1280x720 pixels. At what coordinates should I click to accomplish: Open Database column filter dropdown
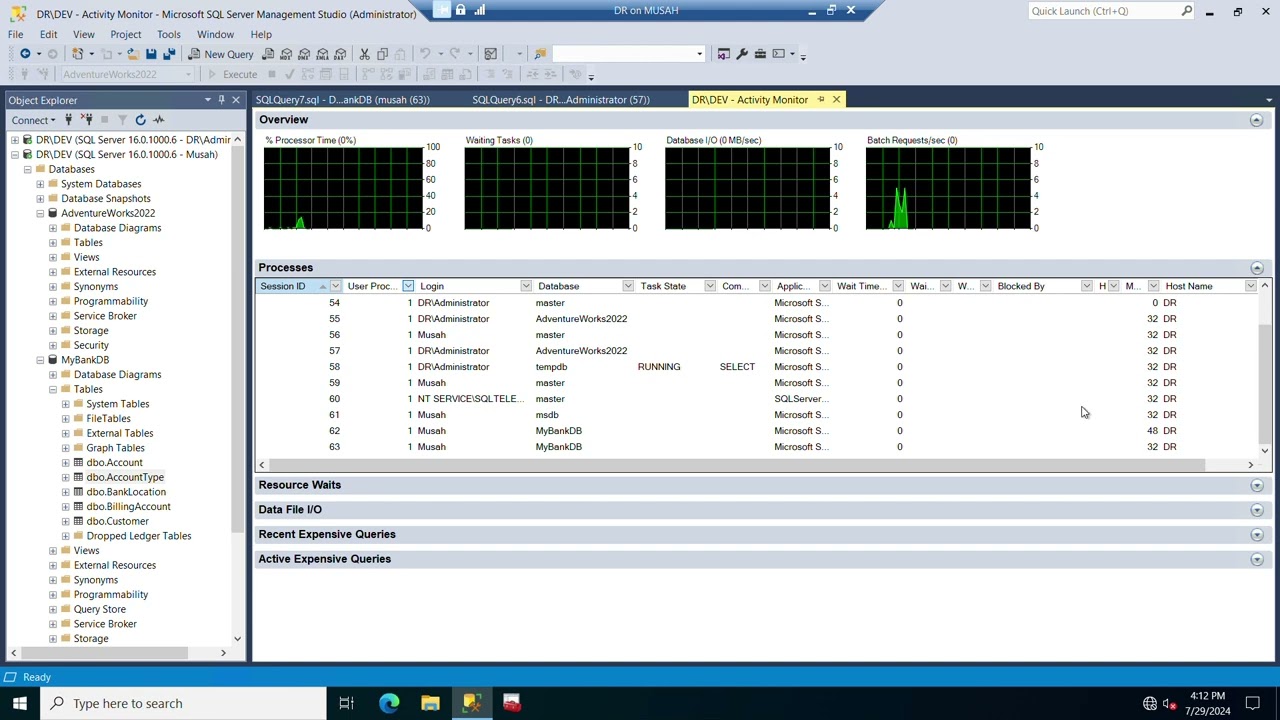pos(627,286)
